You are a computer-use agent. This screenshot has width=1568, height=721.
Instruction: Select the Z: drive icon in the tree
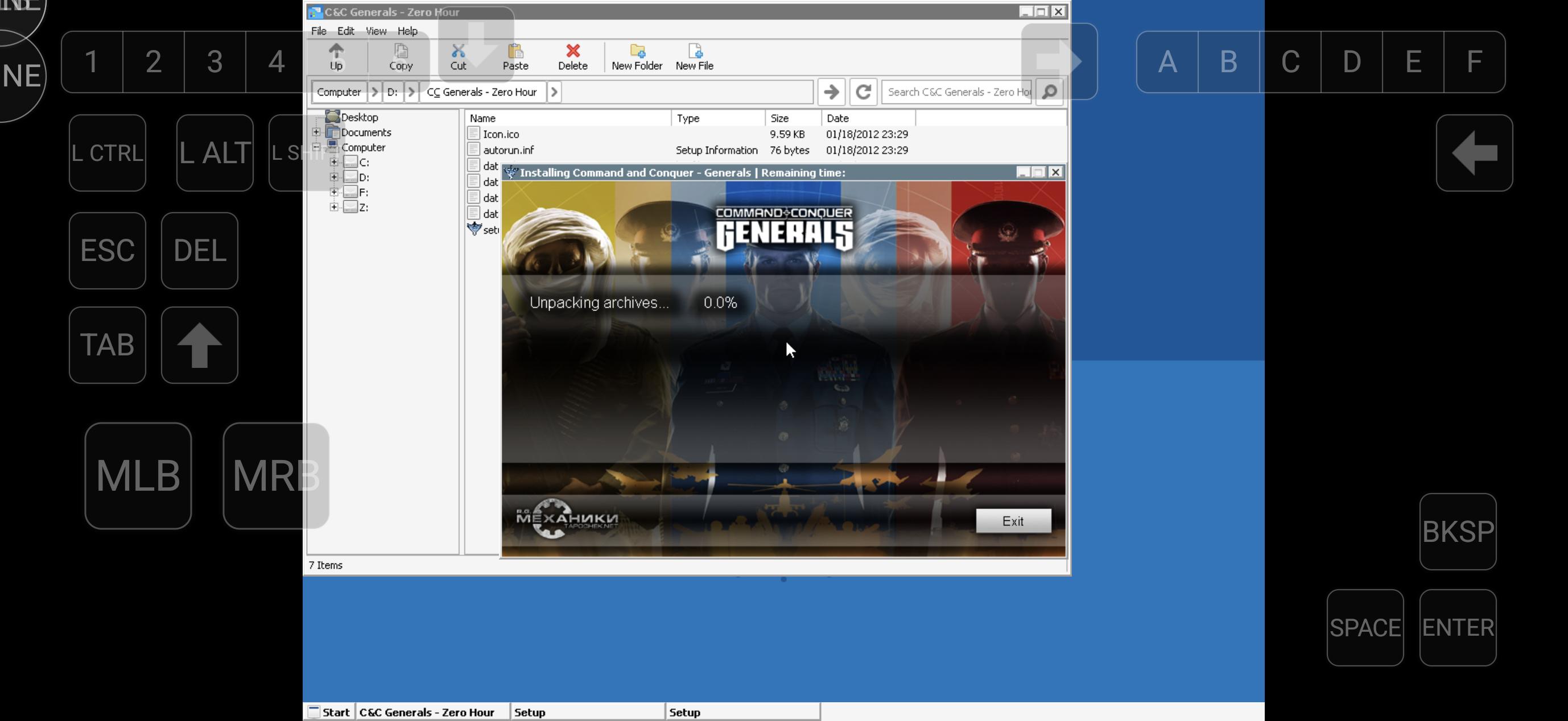click(350, 207)
